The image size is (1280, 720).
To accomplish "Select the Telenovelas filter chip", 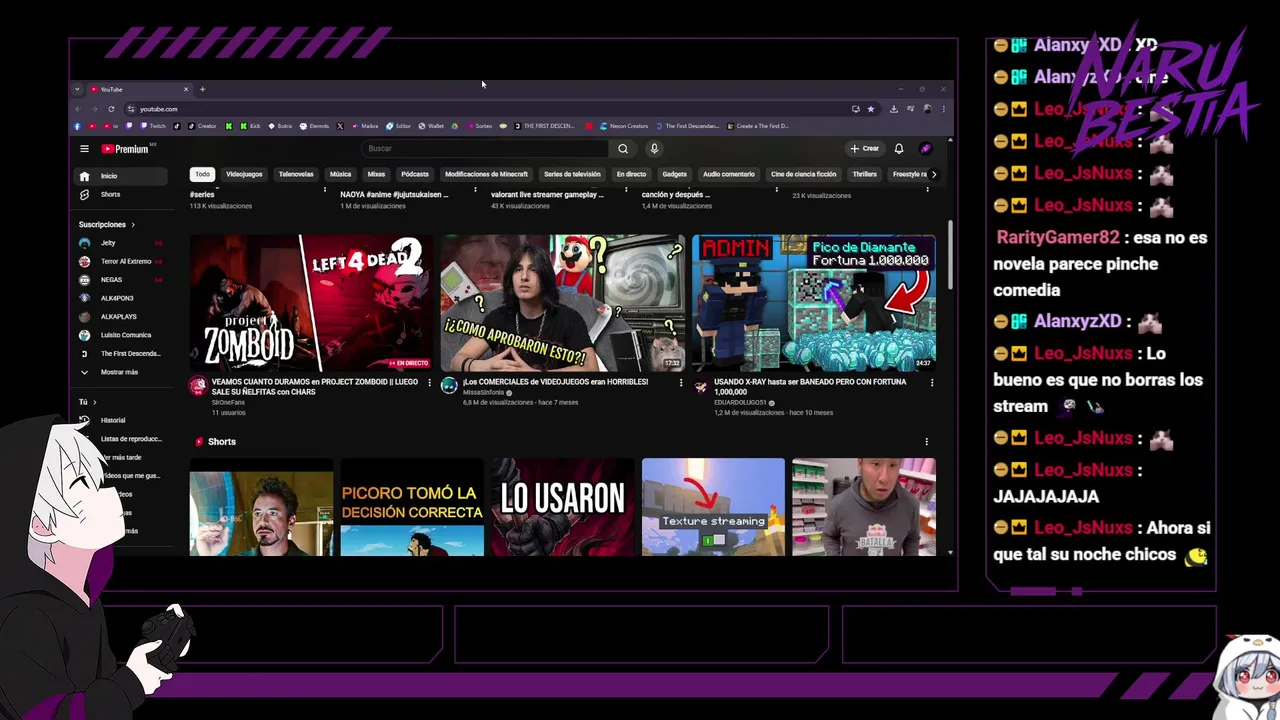I will pos(296,174).
